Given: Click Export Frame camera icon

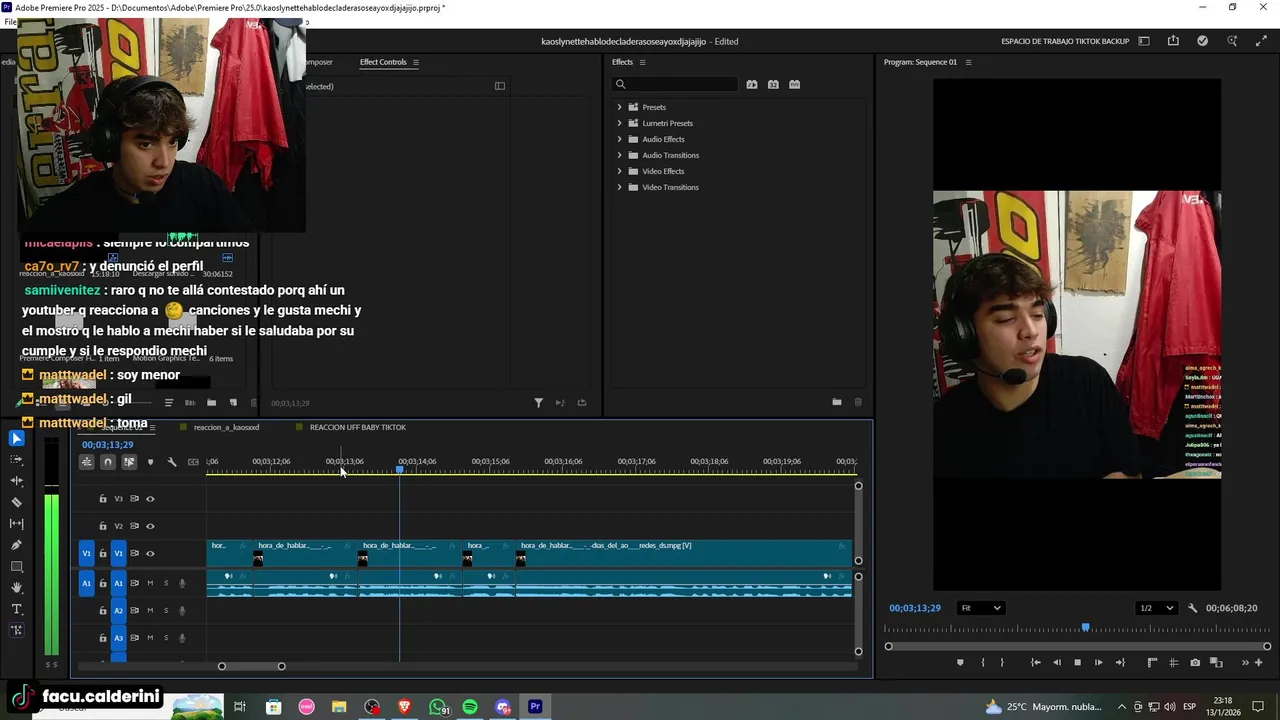Looking at the screenshot, I should [x=1196, y=662].
